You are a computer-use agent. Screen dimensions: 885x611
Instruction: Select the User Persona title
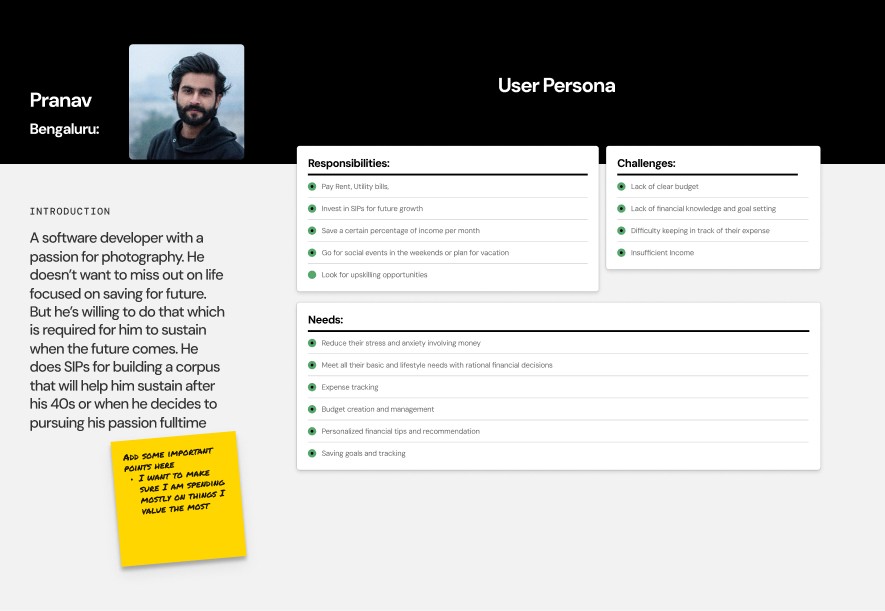(x=557, y=86)
